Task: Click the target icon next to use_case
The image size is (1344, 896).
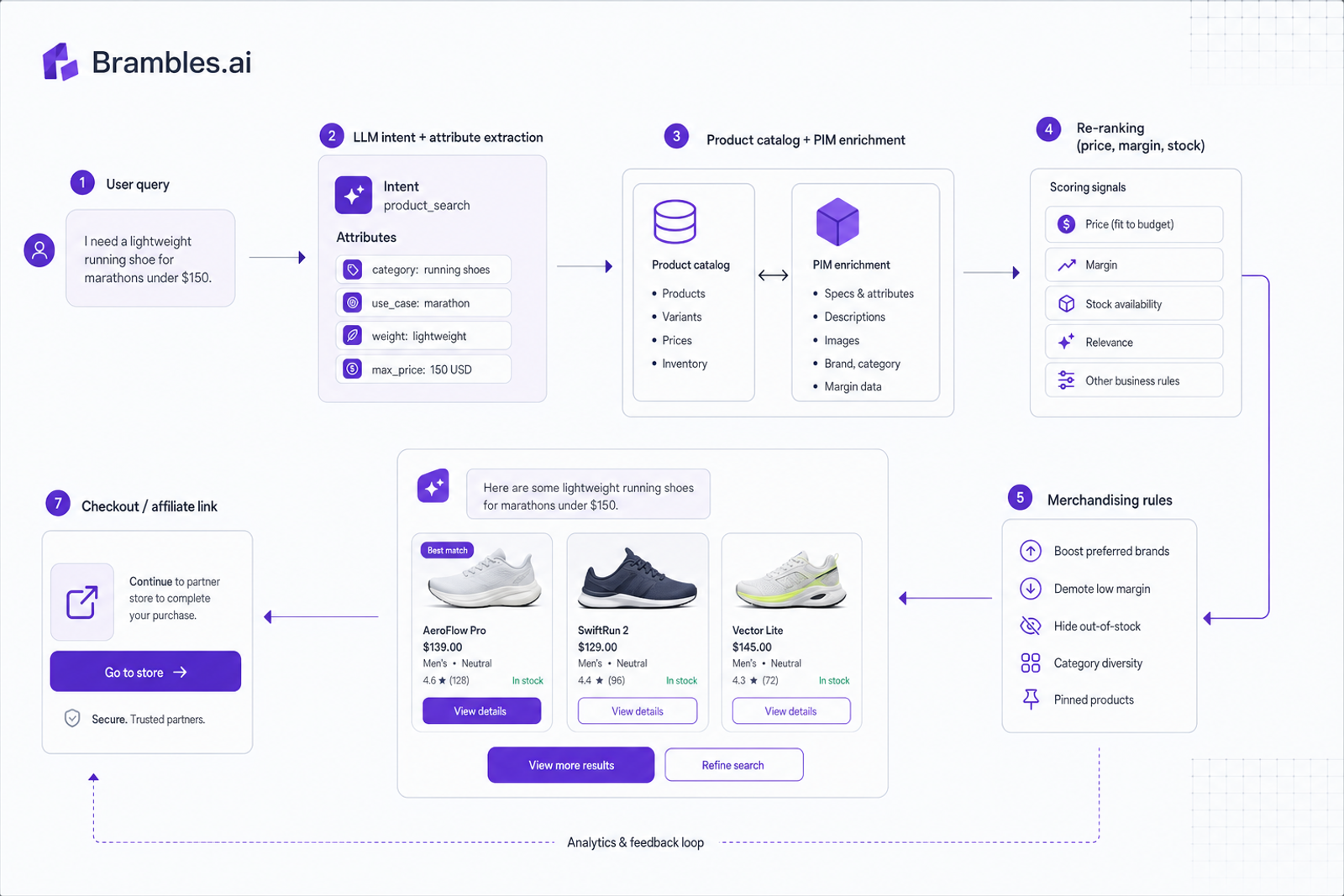Action: click(353, 302)
